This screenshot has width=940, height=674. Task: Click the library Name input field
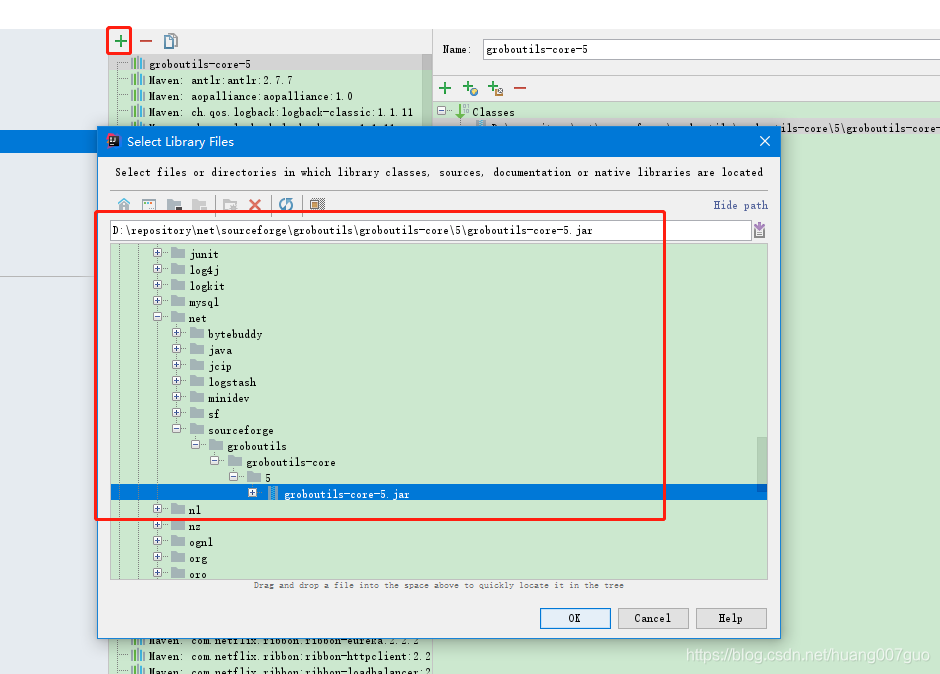click(711, 49)
